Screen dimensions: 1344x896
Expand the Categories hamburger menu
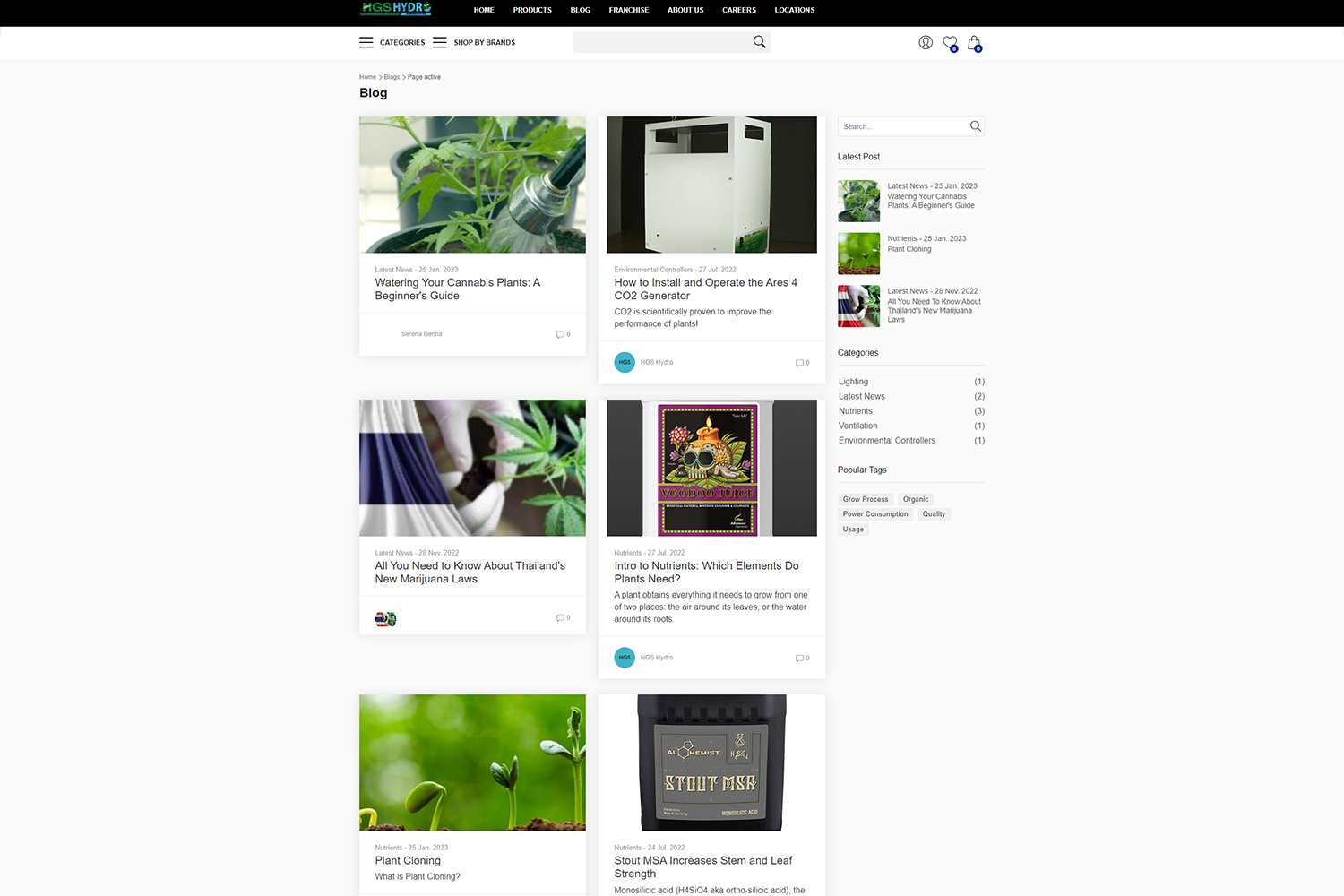[x=366, y=42]
